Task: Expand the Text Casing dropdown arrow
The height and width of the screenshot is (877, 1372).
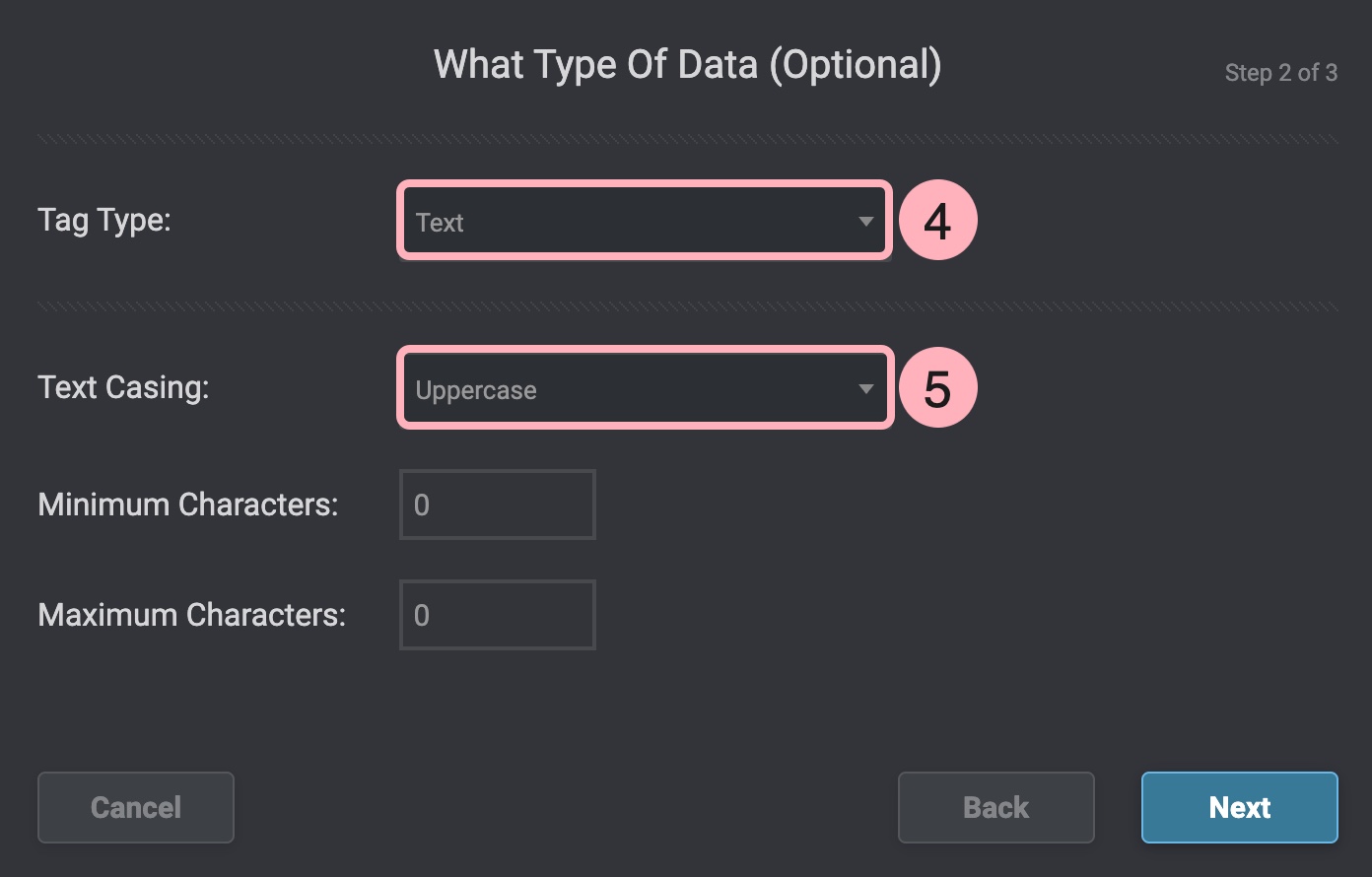Action: click(x=865, y=389)
